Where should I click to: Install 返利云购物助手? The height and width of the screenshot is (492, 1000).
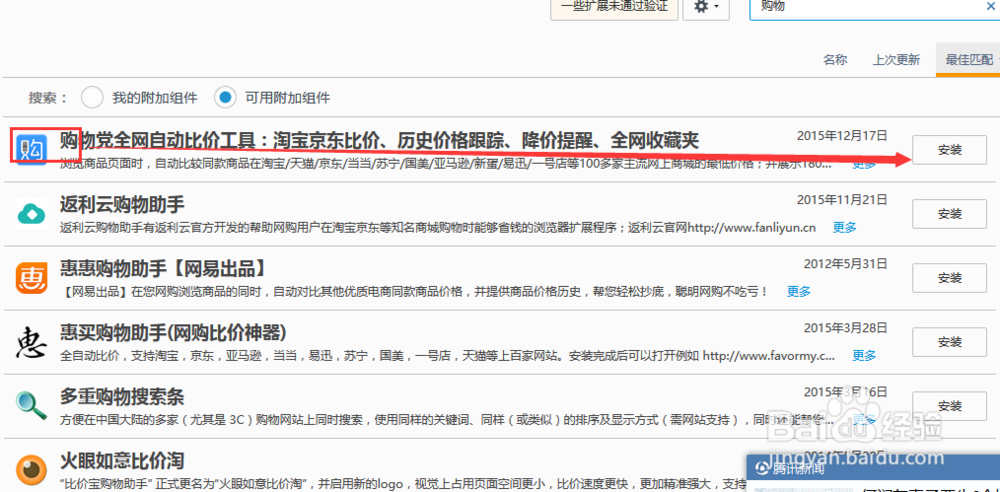pyautogui.click(x=950, y=214)
